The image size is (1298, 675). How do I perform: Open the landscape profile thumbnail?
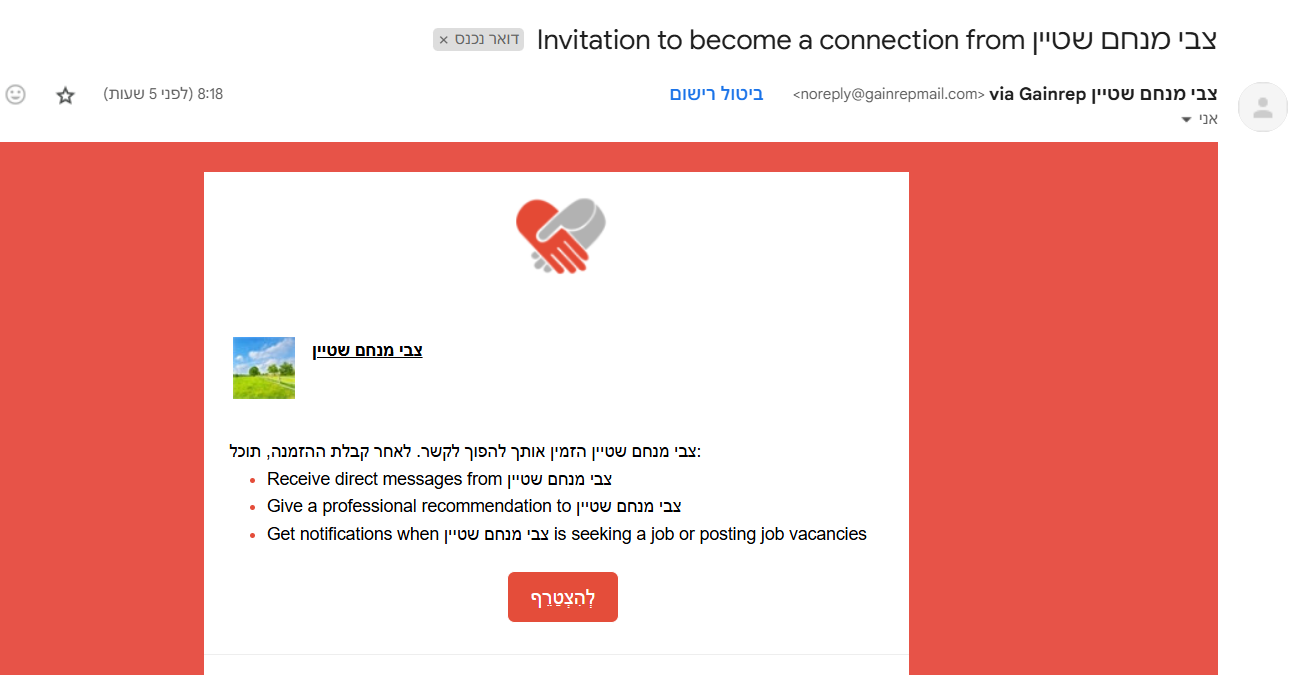point(264,368)
